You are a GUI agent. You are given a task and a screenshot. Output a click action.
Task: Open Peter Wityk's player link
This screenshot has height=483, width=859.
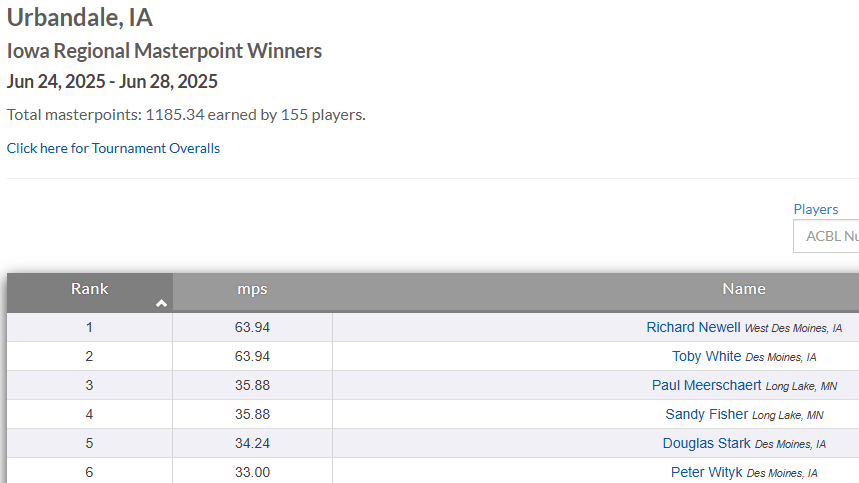coord(706,472)
